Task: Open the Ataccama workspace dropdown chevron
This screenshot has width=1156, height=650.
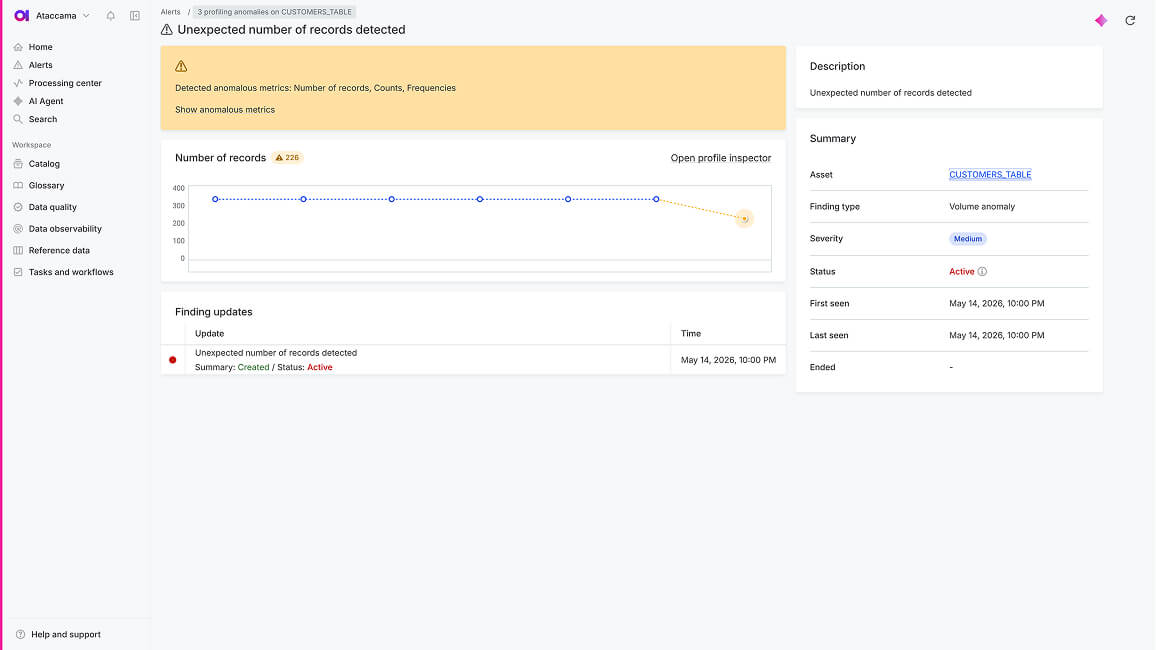Action: coord(86,15)
